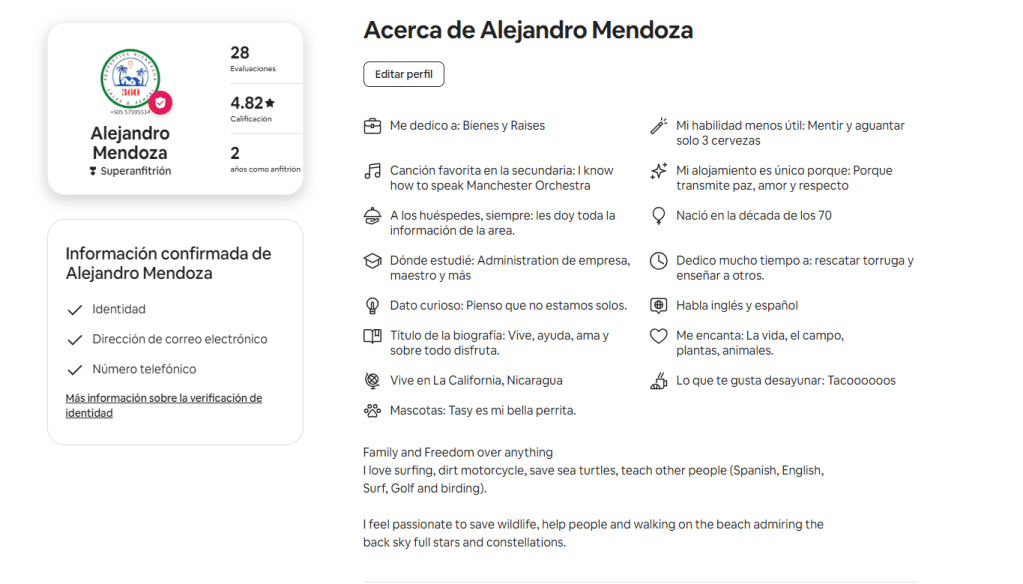
Task: Click the Alejandro Mendoza profile picture
Action: (130, 80)
